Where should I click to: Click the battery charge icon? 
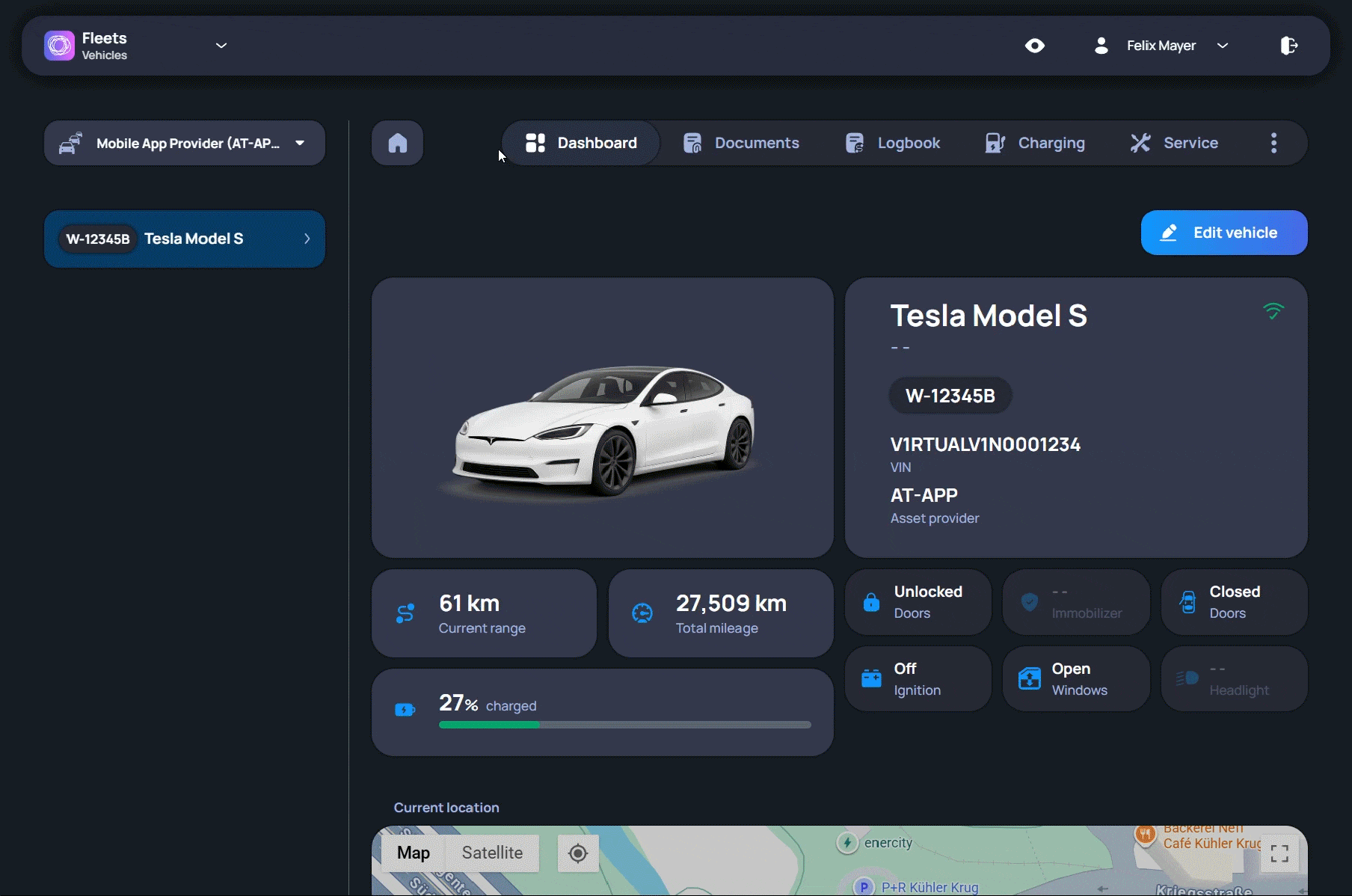[405, 710]
